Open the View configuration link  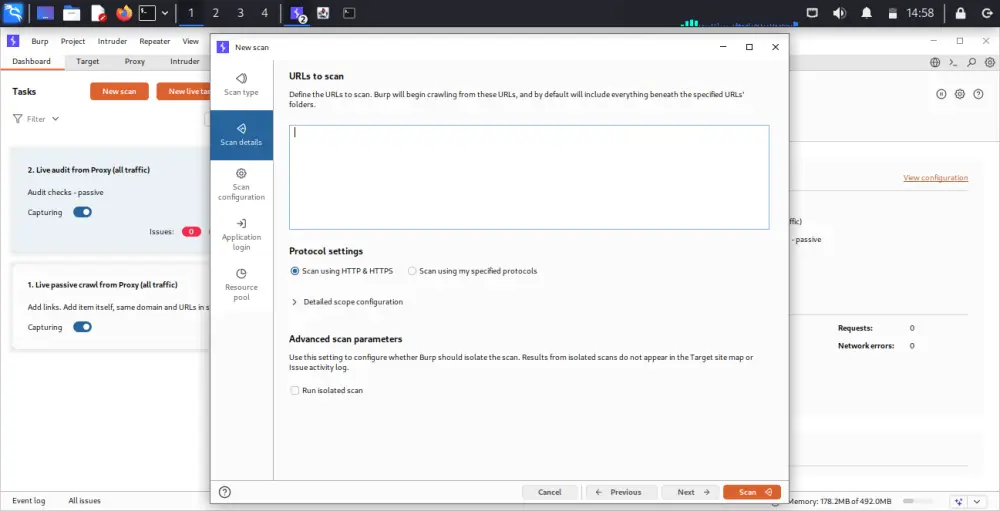[x=936, y=177]
